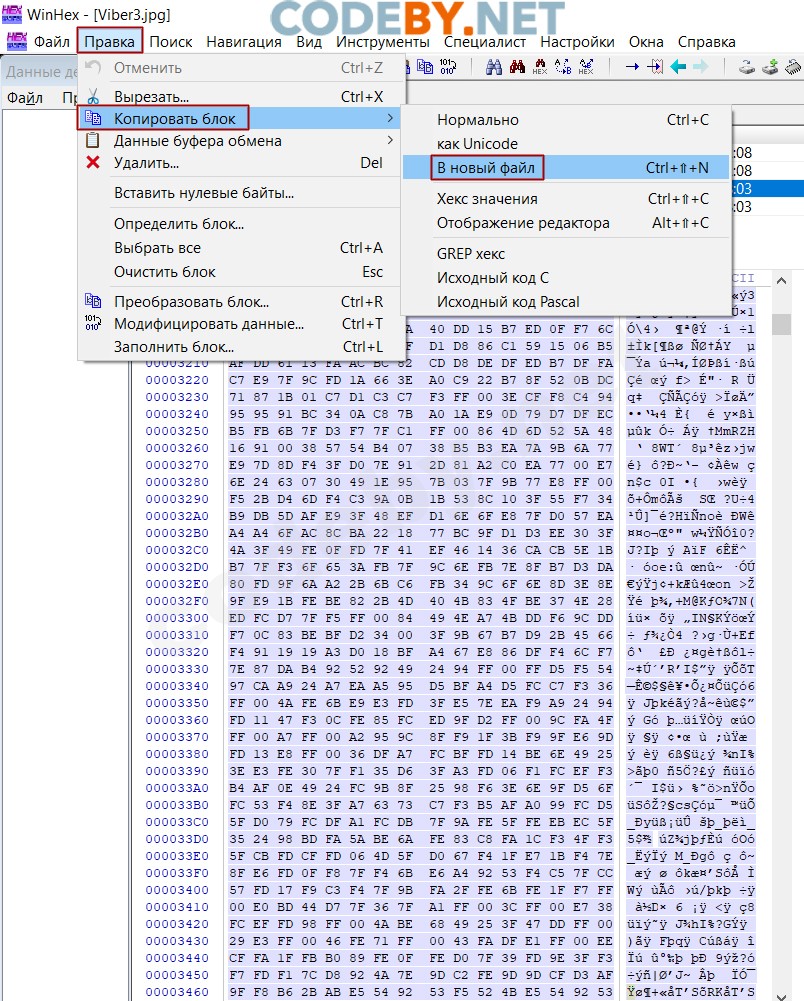Click the Go To Sector arrow icon
The width and height of the screenshot is (804, 1001).
click(x=655, y=66)
